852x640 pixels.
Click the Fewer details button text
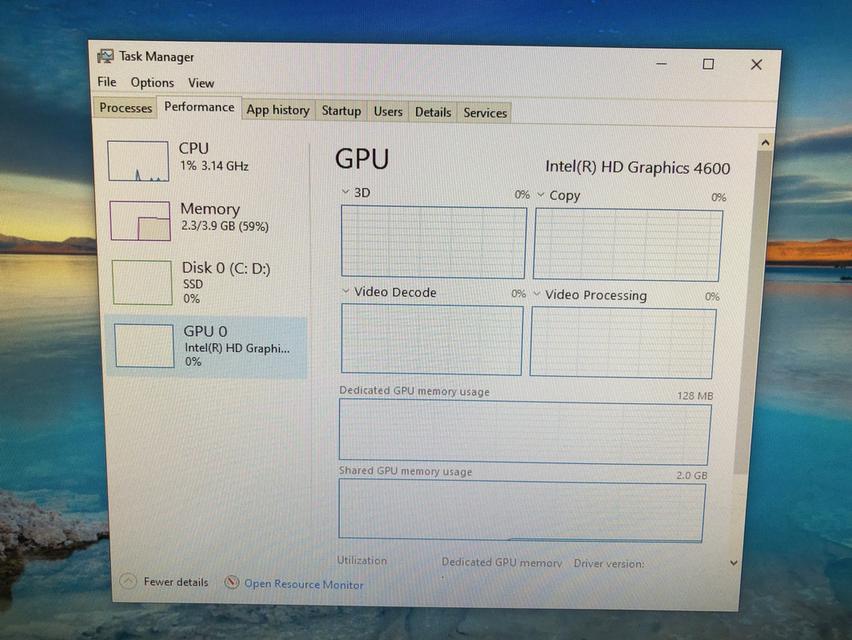tap(176, 582)
